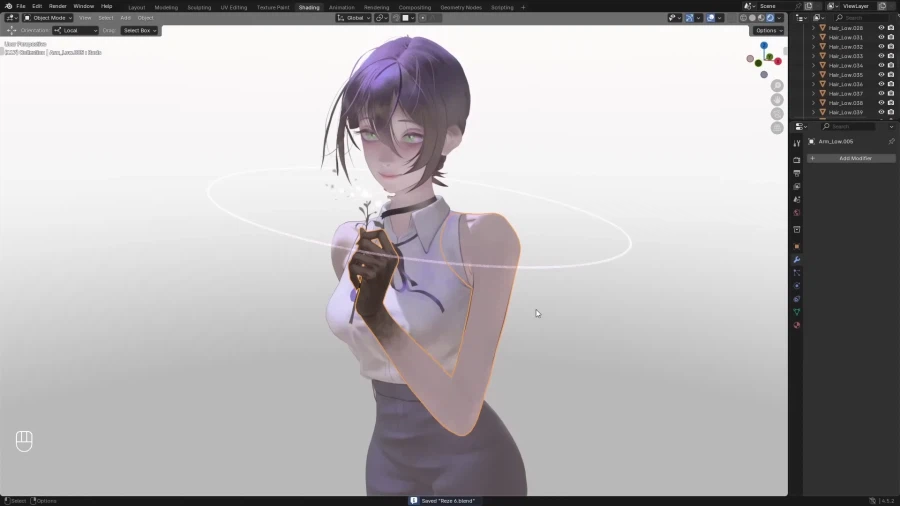Open the pivot point dropdown
The width and height of the screenshot is (900, 506).
click(x=382, y=18)
